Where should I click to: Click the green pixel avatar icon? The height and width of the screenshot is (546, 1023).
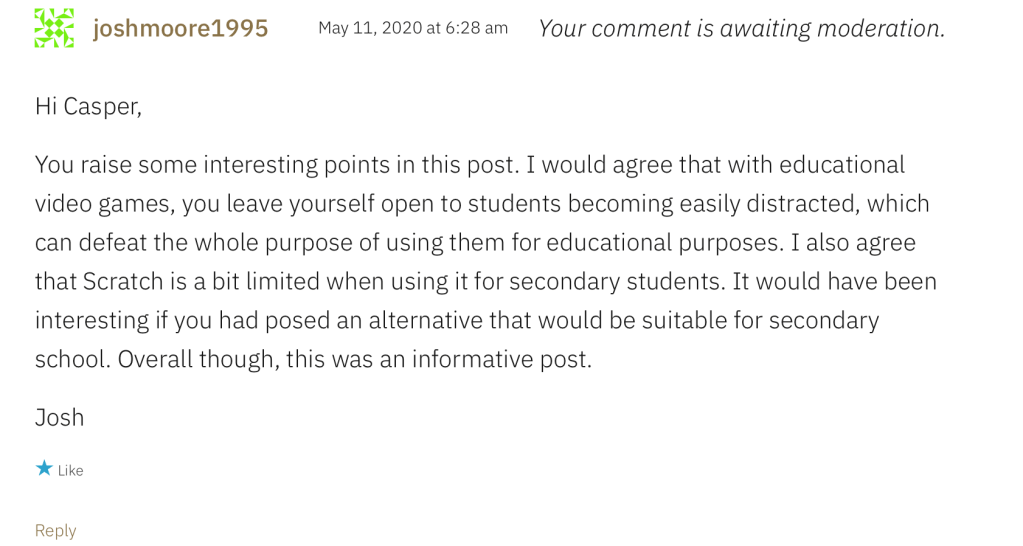click(54, 28)
